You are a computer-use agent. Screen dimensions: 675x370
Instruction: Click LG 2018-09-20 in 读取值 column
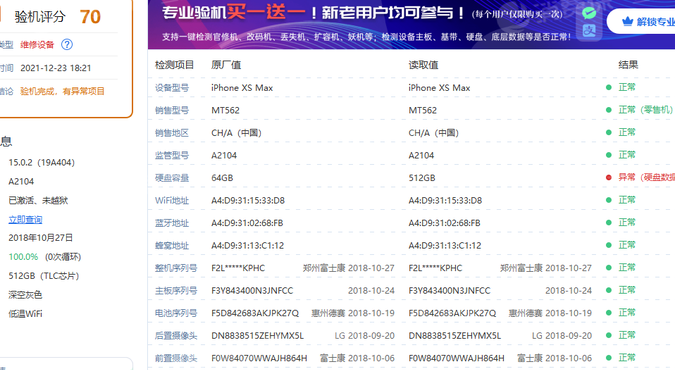(x=562, y=336)
